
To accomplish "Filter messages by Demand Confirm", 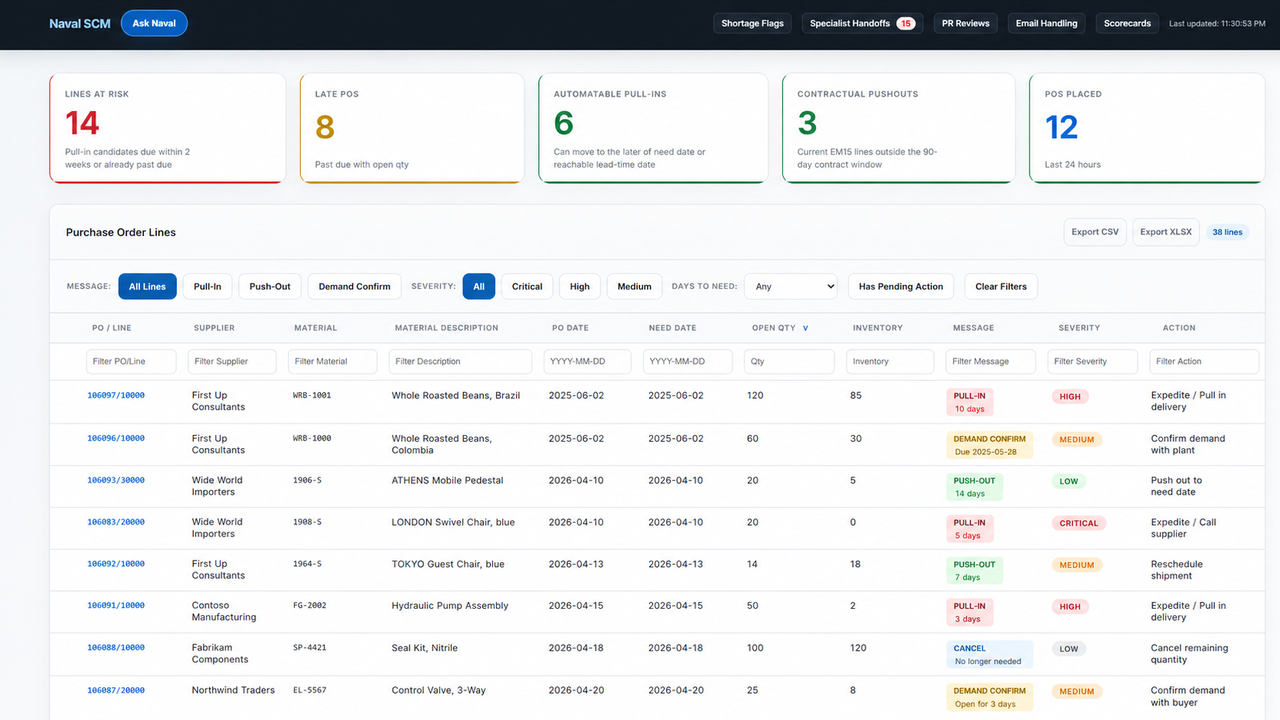I will 355,286.
